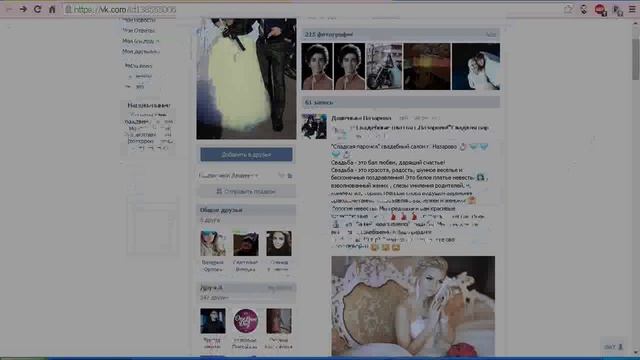The width and height of the screenshot is (640, 360).
Task: Open the large bride image in the post
Action: click(x=413, y=306)
